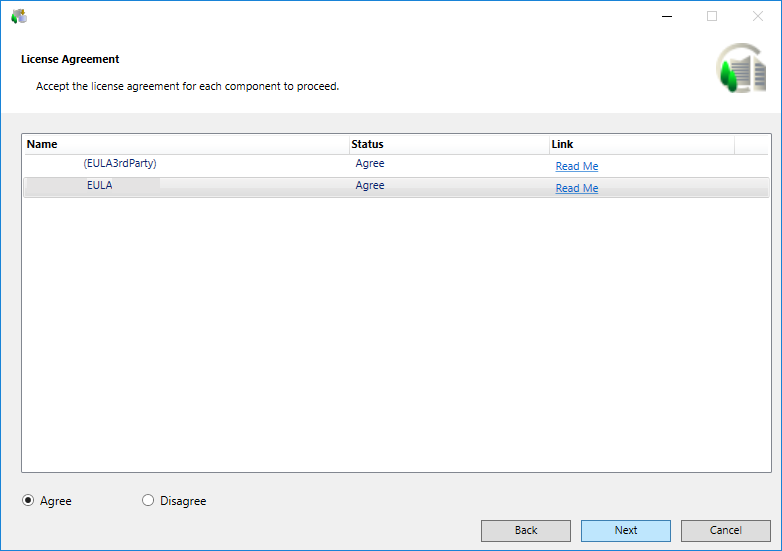The height and width of the screenshot is (551, 782).
Task: Choose the Disagree radio button
Action: coord(149,501)
